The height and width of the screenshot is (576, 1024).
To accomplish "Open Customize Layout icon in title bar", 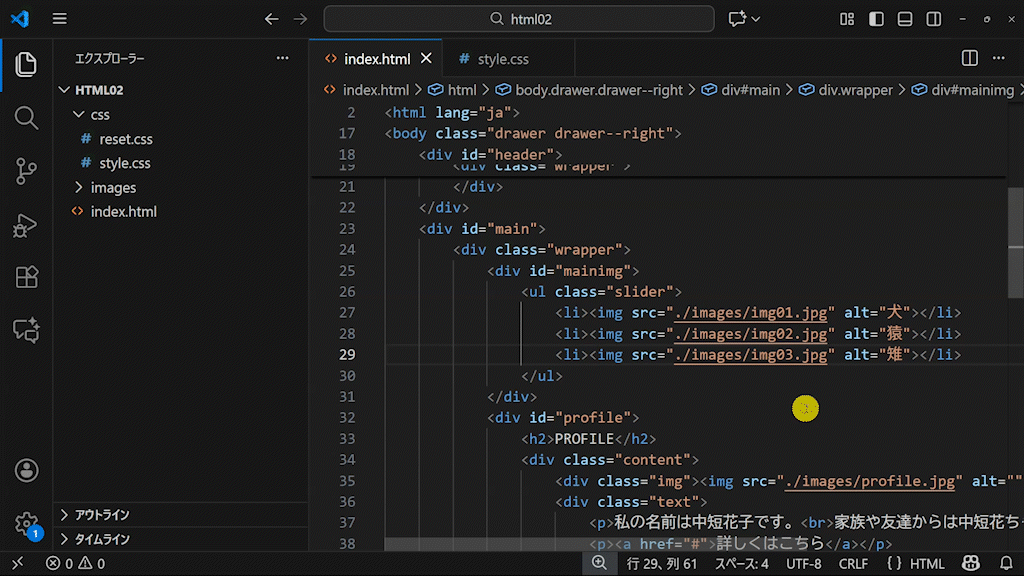I will [847, 19].
